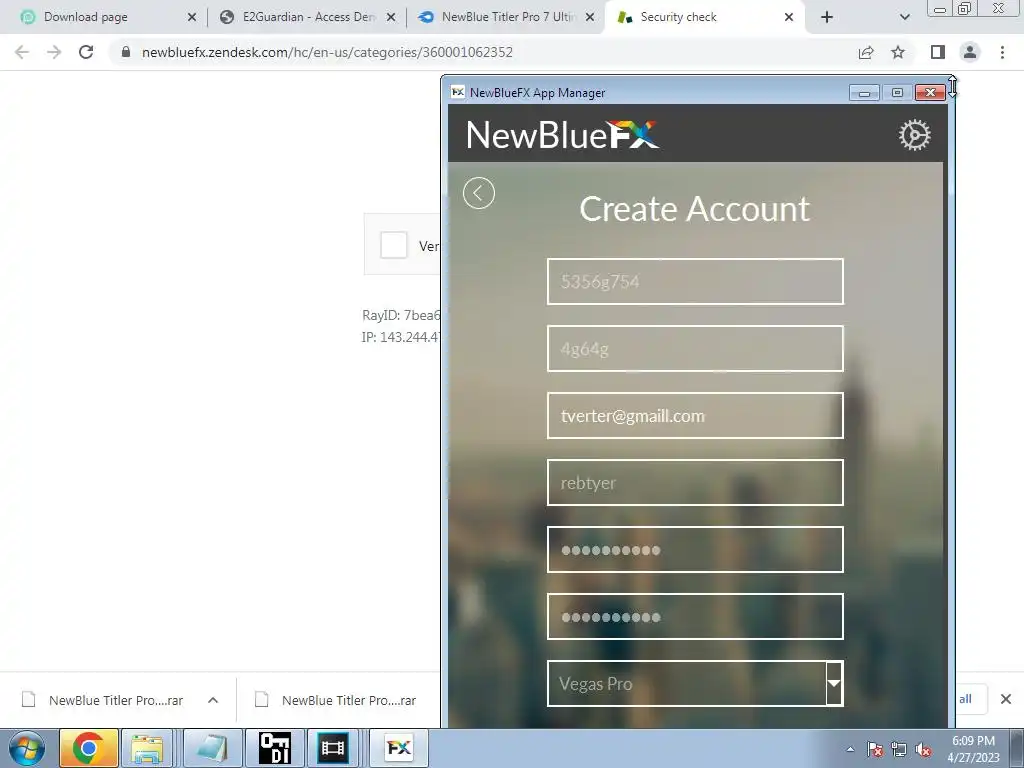Open File Explorer from the taskbar
This screenshot has height=768, width=1024.
[147, 748]
